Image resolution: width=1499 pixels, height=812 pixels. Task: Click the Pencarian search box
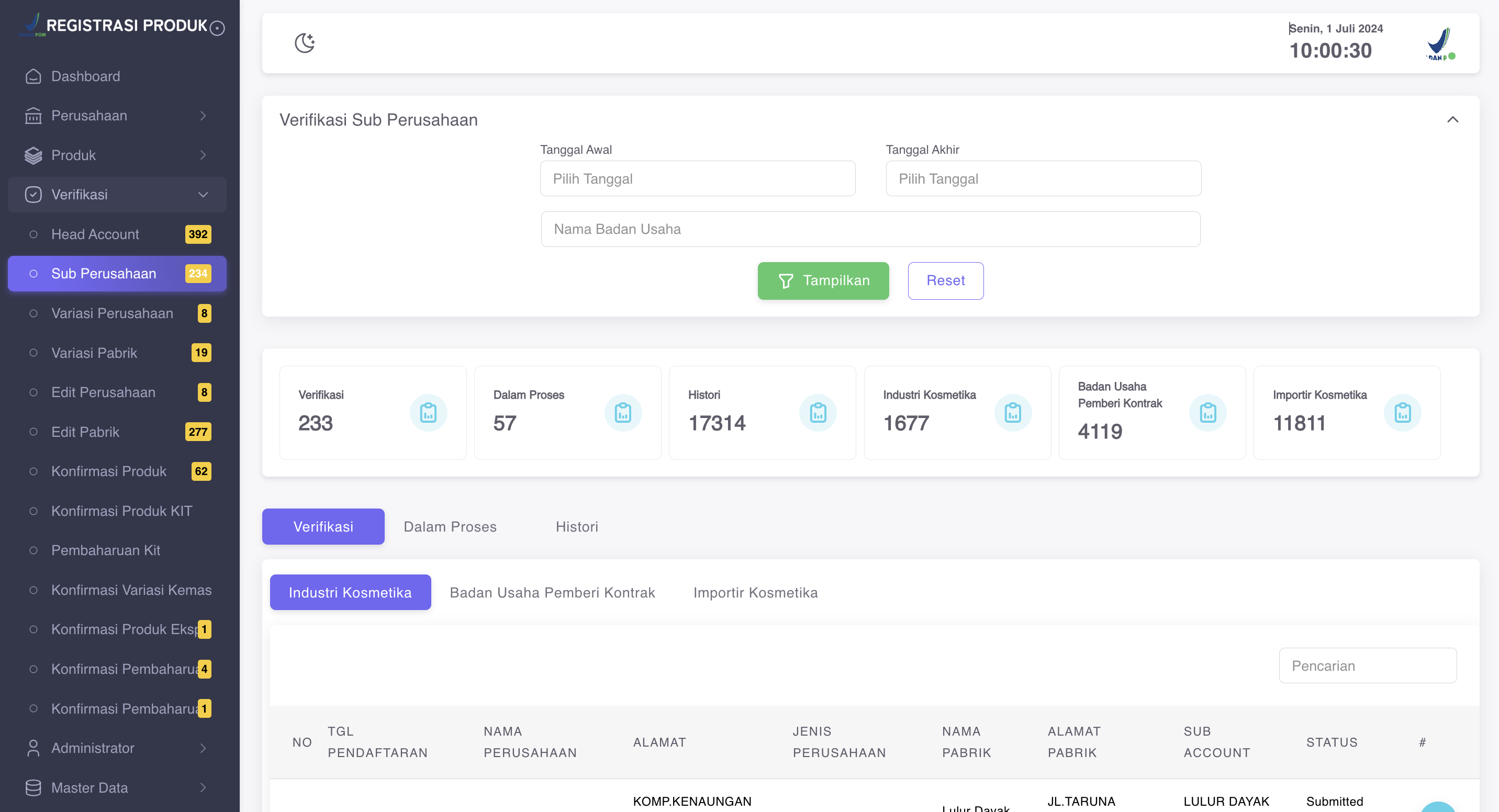click(1368, 666)
